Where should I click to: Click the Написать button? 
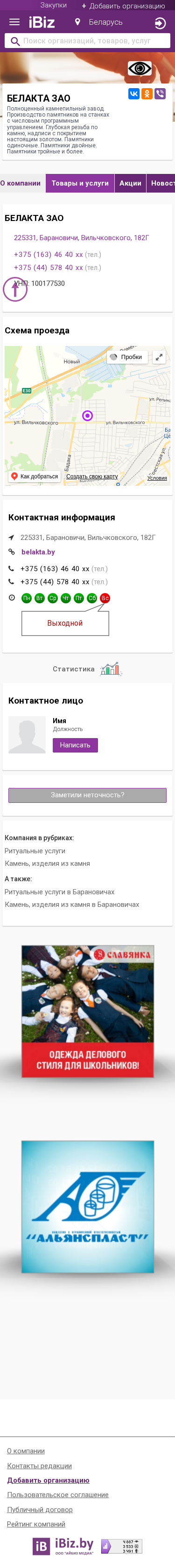pos(75,745)
